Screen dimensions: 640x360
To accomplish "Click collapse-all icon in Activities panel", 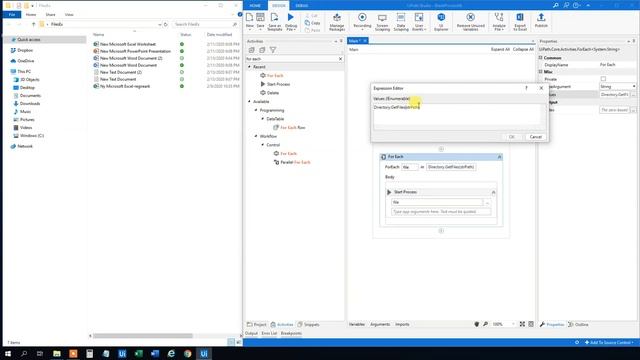I will (x=262, y=50).
